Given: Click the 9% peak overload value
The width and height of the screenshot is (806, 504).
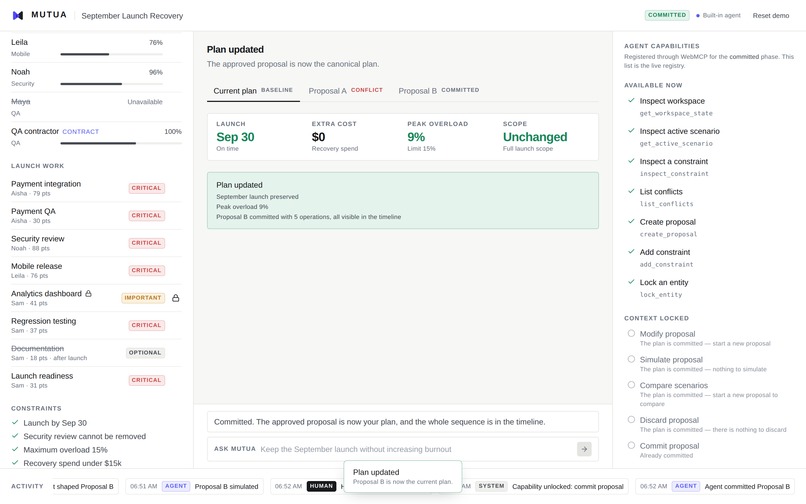Looking at the screenshot, I should point(416,137).
